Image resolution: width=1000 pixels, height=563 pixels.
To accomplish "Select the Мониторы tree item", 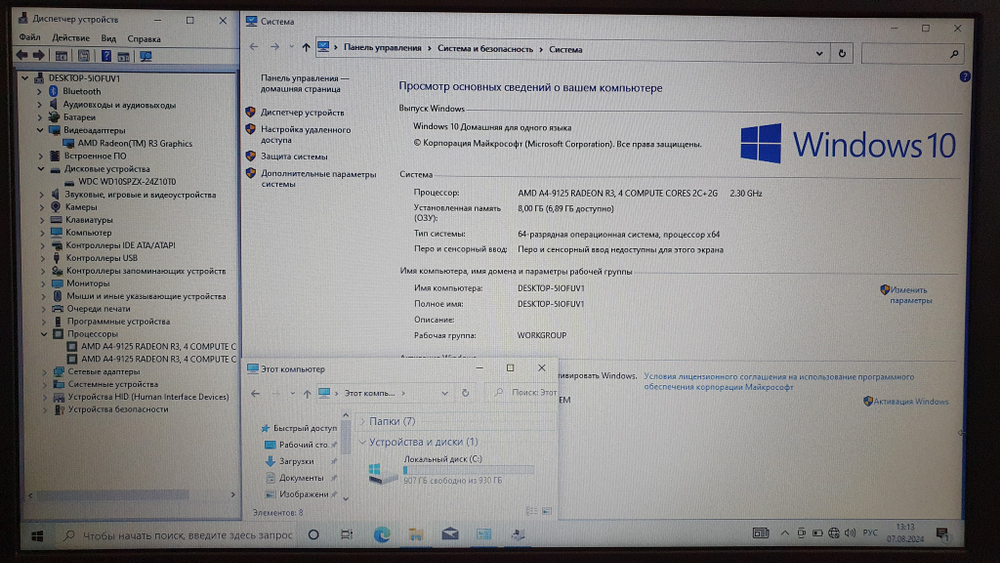I will coord(88,284).
